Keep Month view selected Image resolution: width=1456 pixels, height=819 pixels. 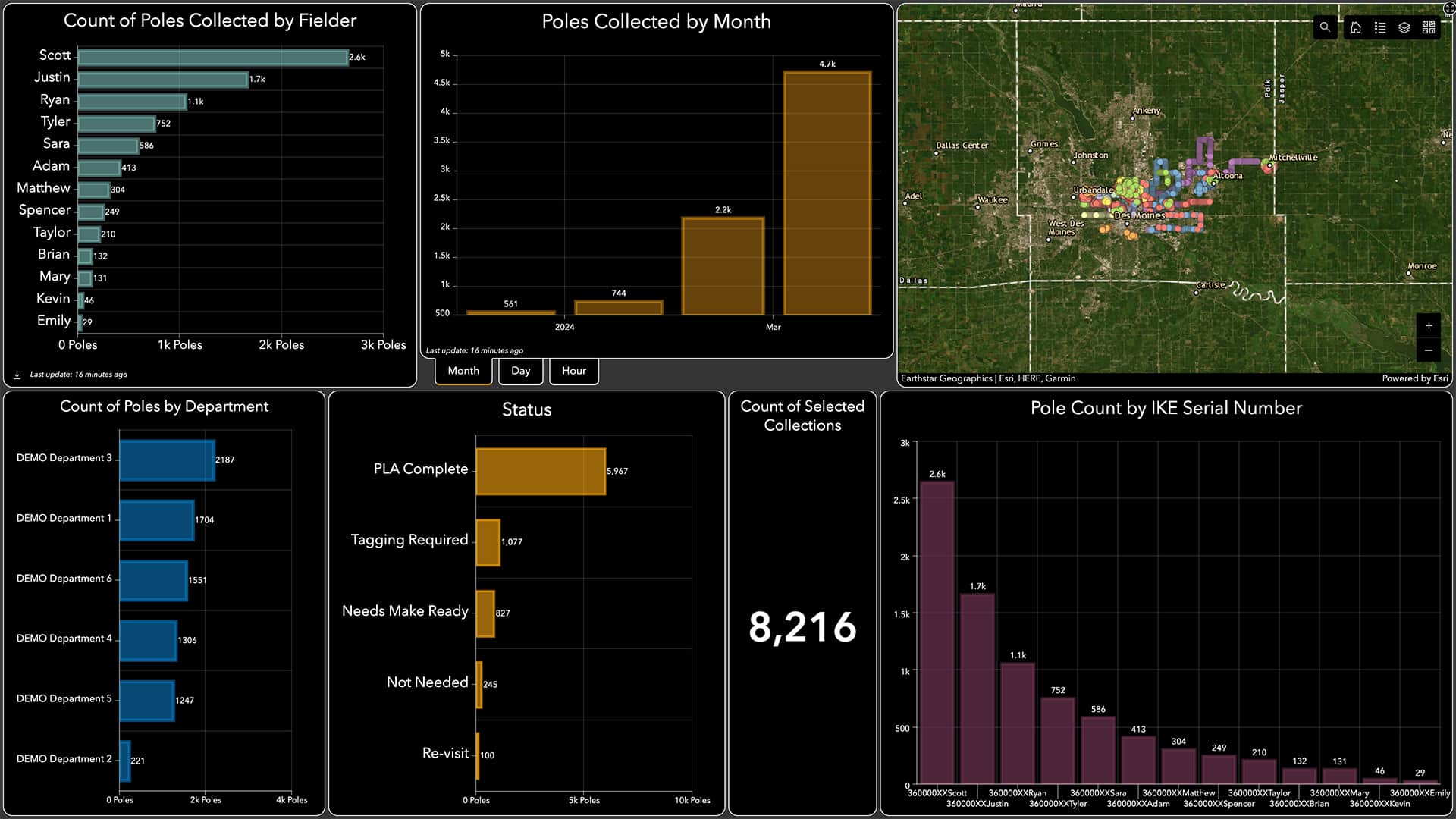(x=463, y=371)
